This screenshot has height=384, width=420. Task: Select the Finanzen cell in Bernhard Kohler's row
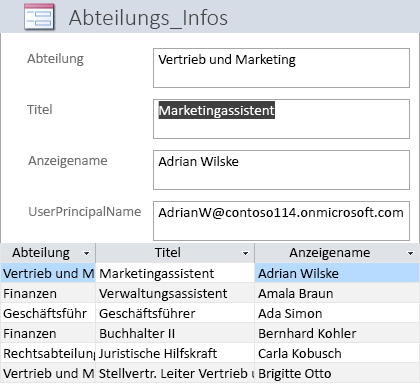(48, 333)
